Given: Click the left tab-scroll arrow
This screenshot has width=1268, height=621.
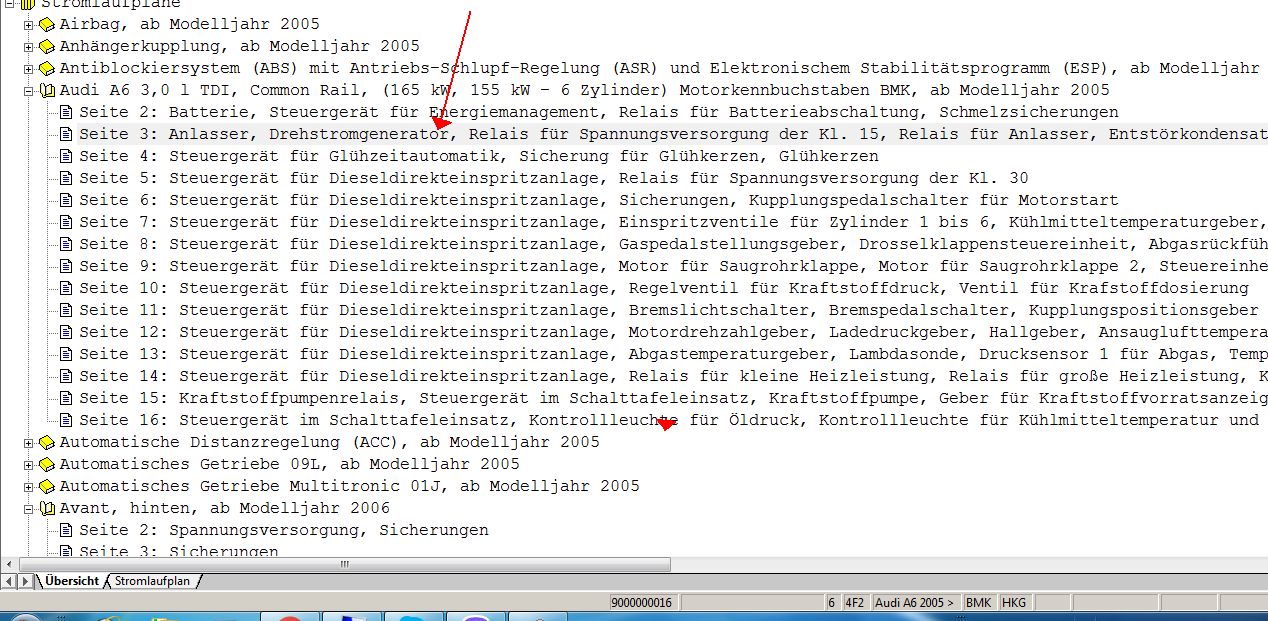Looking at the screenshot, I should (9, 581).
